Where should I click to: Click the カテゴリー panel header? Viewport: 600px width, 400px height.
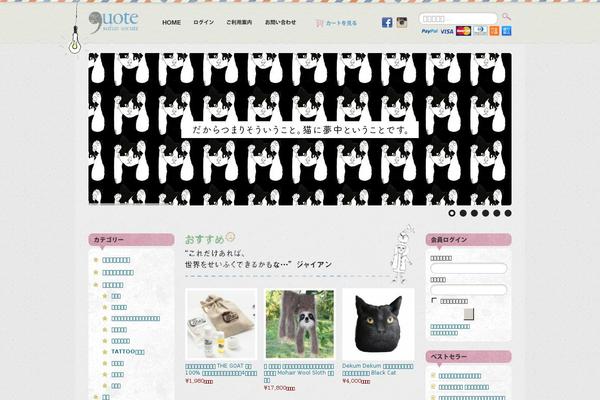(131, 240)
